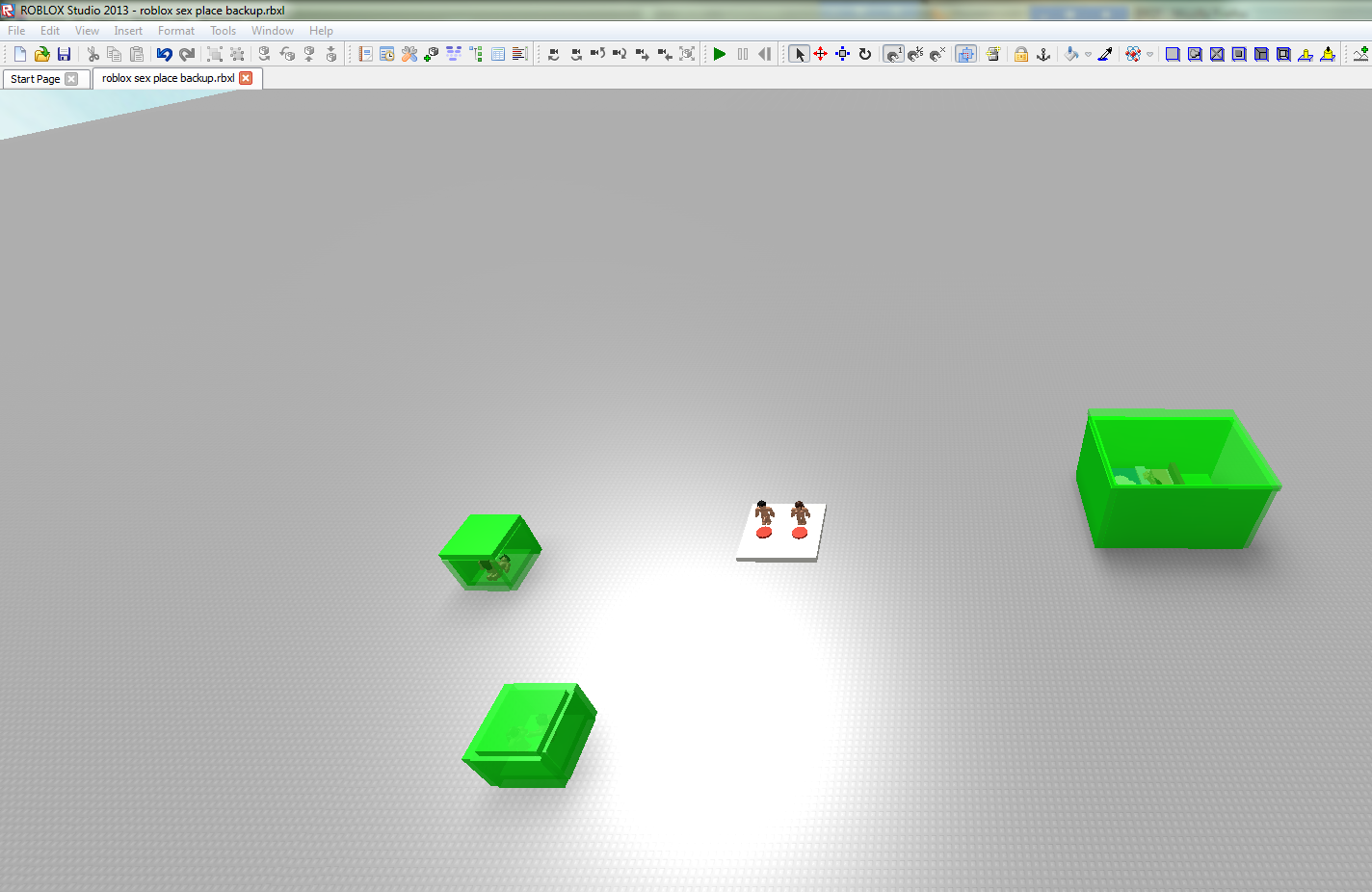Select the Rotate tool

point(865,54)
